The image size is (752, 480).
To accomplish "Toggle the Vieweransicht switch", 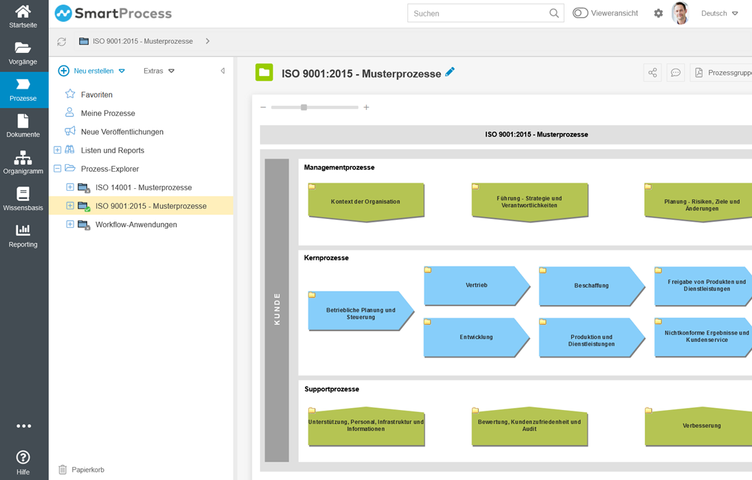I will pyautogui.click(x=581, y=13).
